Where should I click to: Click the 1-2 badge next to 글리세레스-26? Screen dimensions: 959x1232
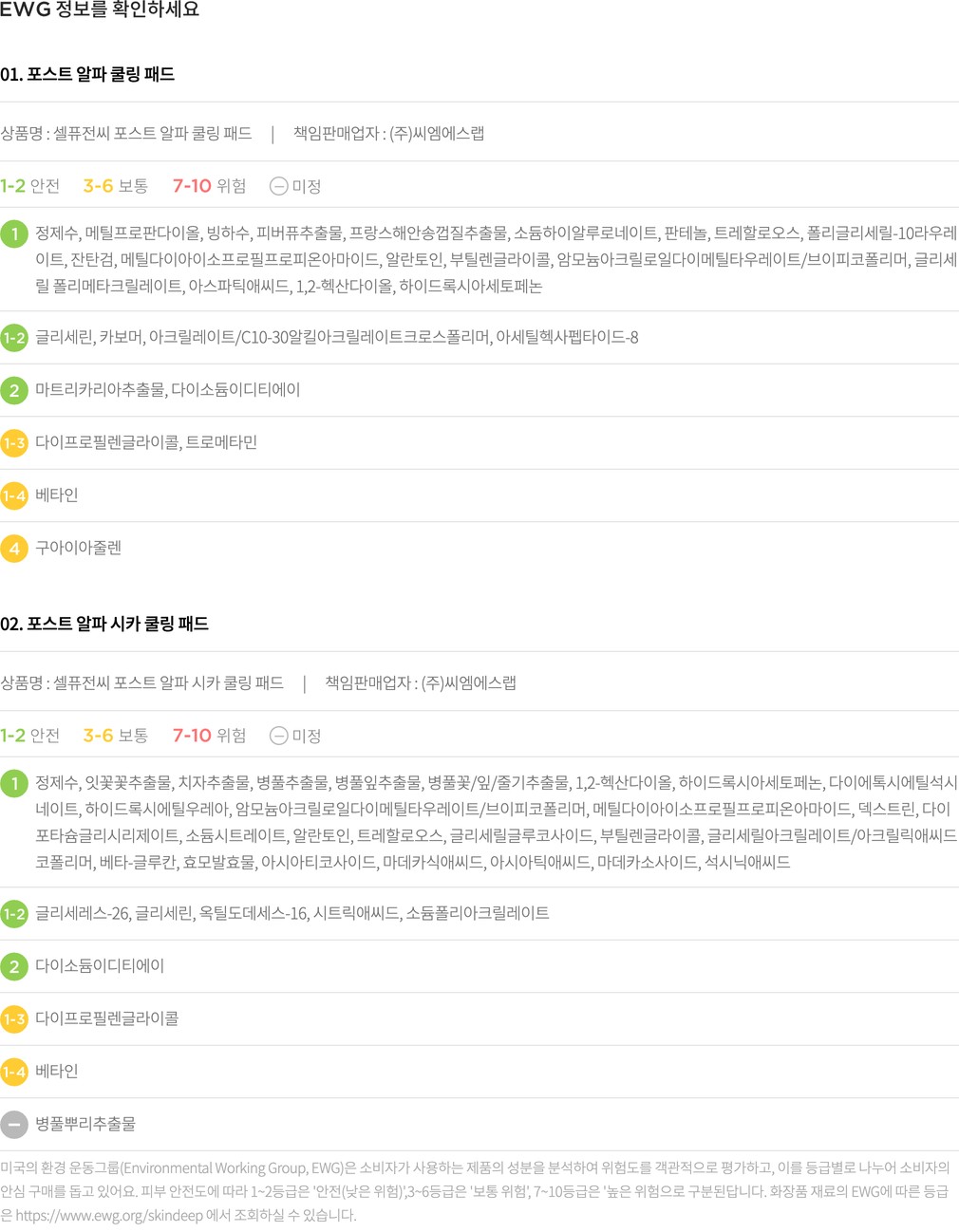[x=14, y=914]
